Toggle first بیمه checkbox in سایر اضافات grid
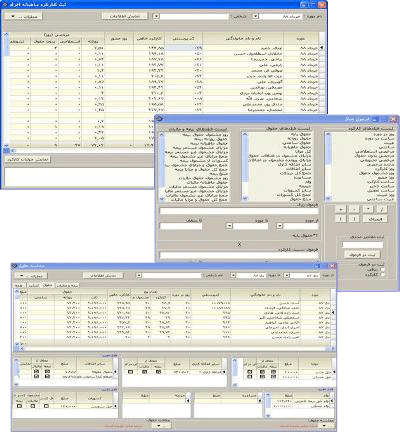 pyautogui.click(x=47, y=371)
